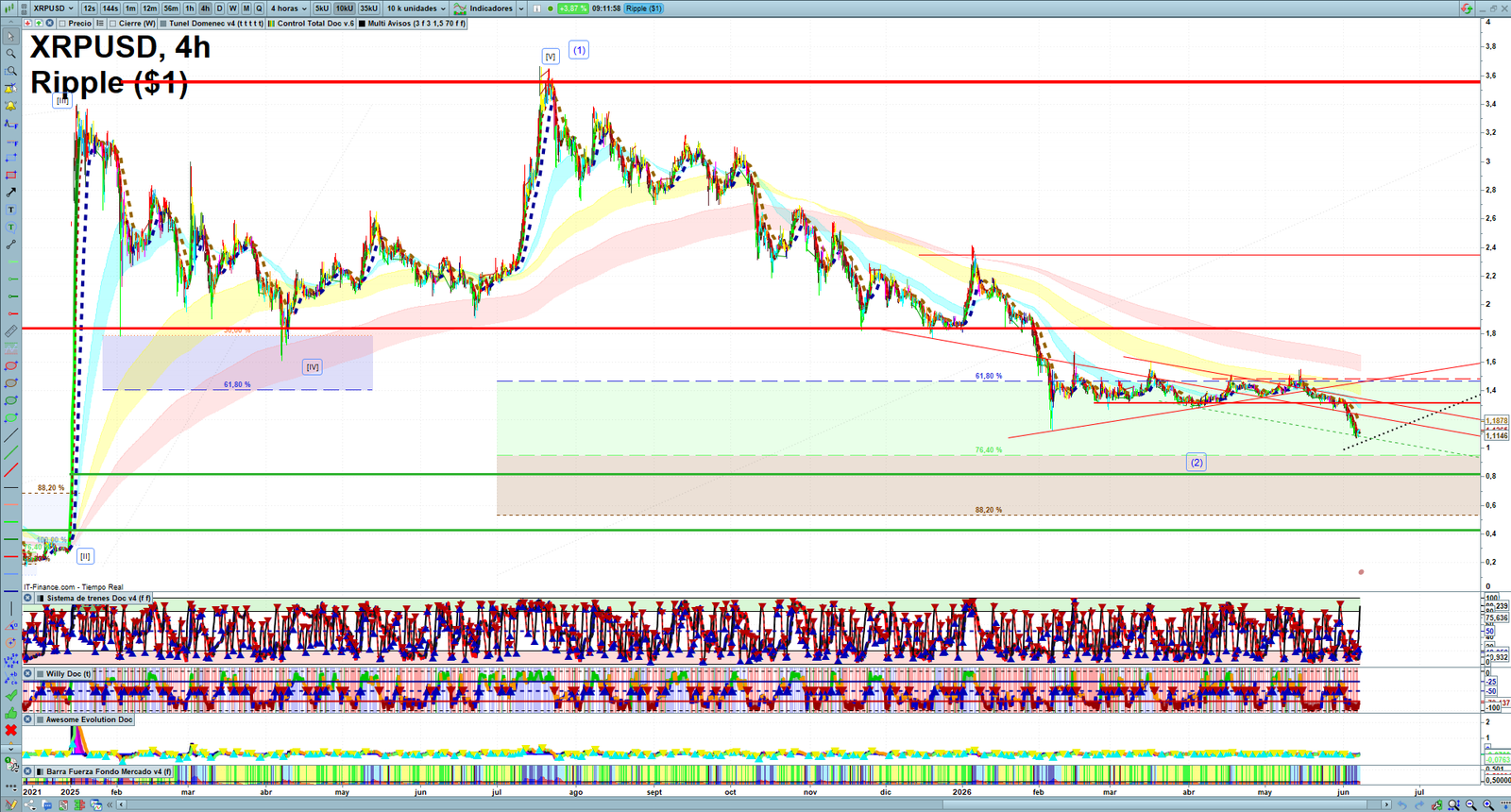The height and width of the screenshot is (812, 1511).
Task: Open the share icon in bottom toolbar
Action: point(29,804)
